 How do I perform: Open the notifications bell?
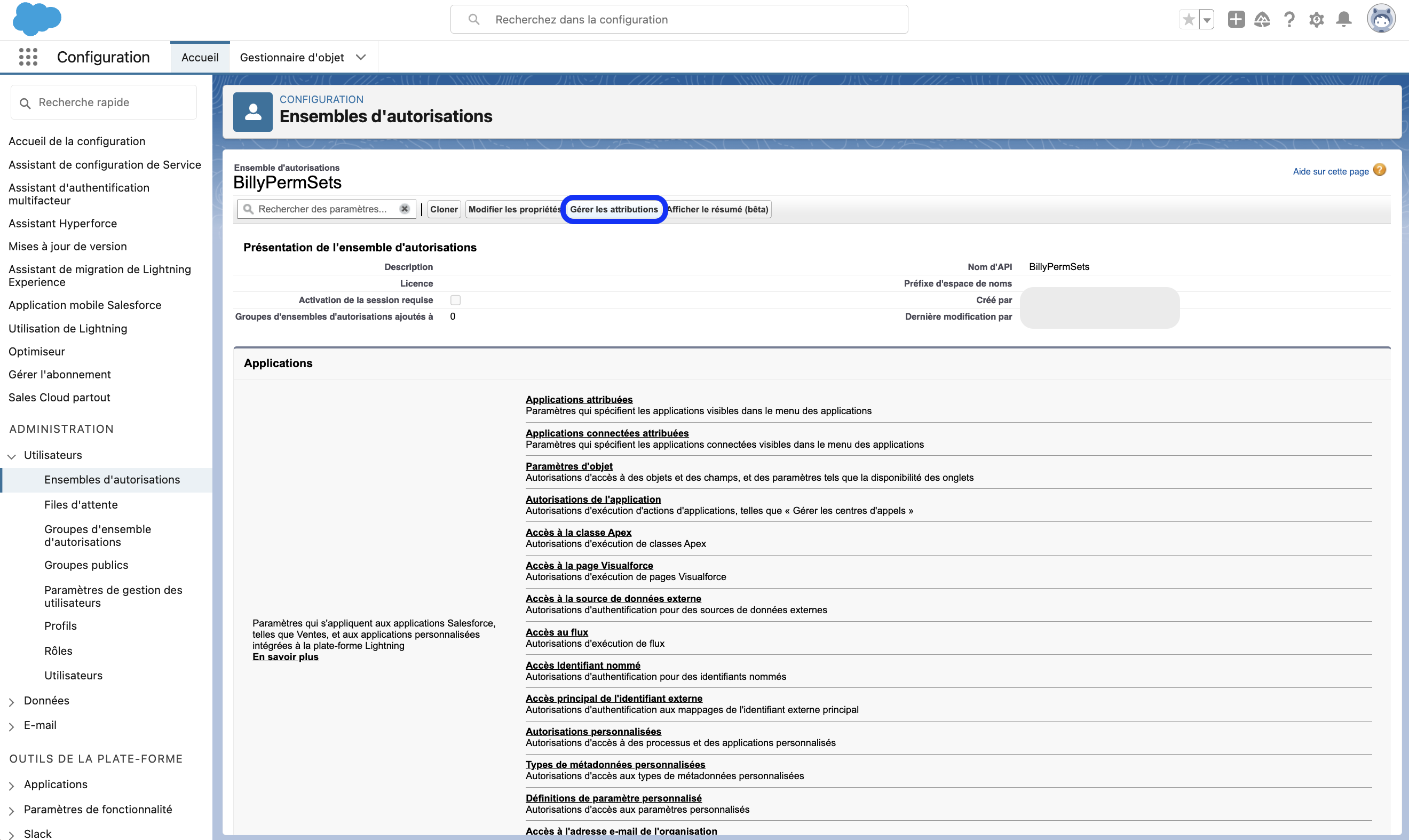pos(1343,20)
